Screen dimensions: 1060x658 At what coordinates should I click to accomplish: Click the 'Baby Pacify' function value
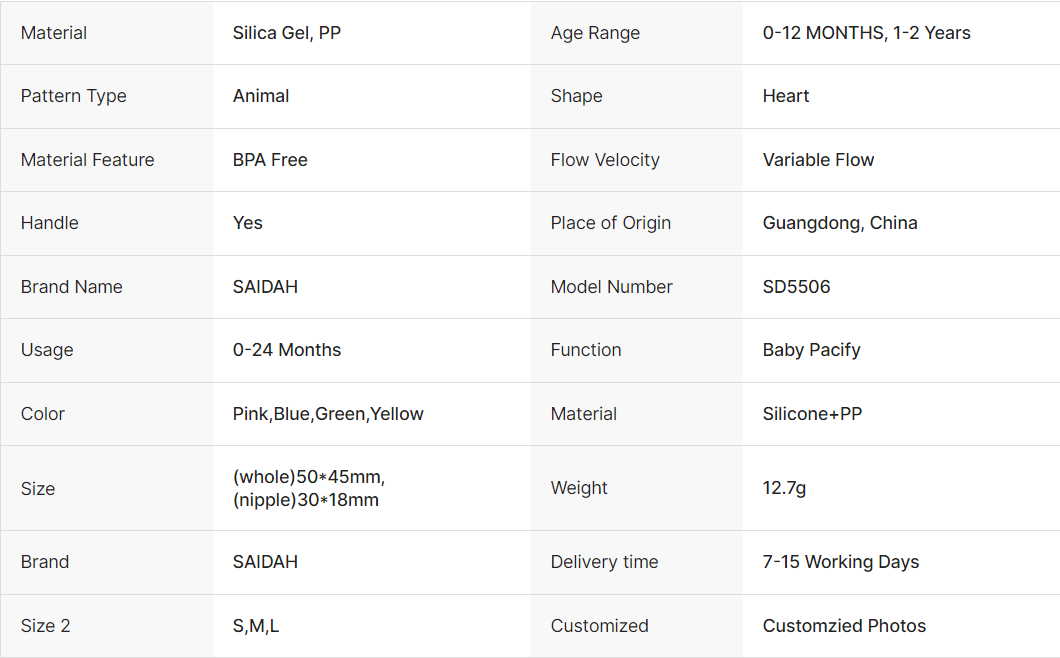click(x=811, y=350)
